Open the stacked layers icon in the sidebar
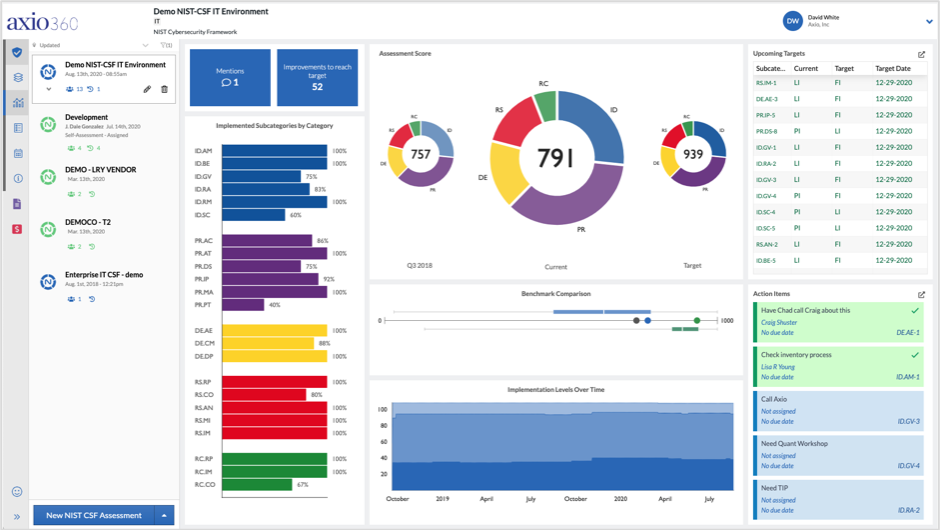The width and height of the screenshot is (940, 530). (18, 77)
